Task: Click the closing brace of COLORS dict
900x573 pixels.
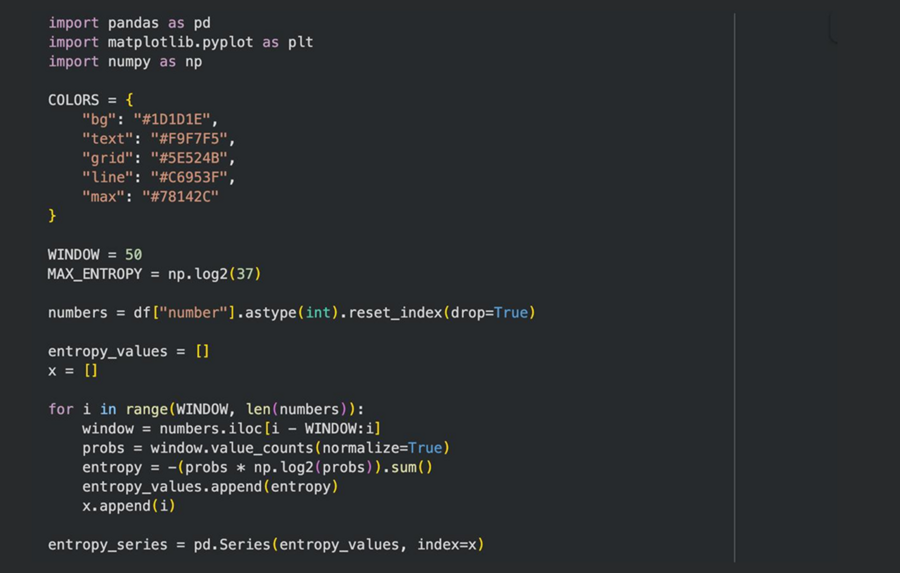Action: [52, 216]
